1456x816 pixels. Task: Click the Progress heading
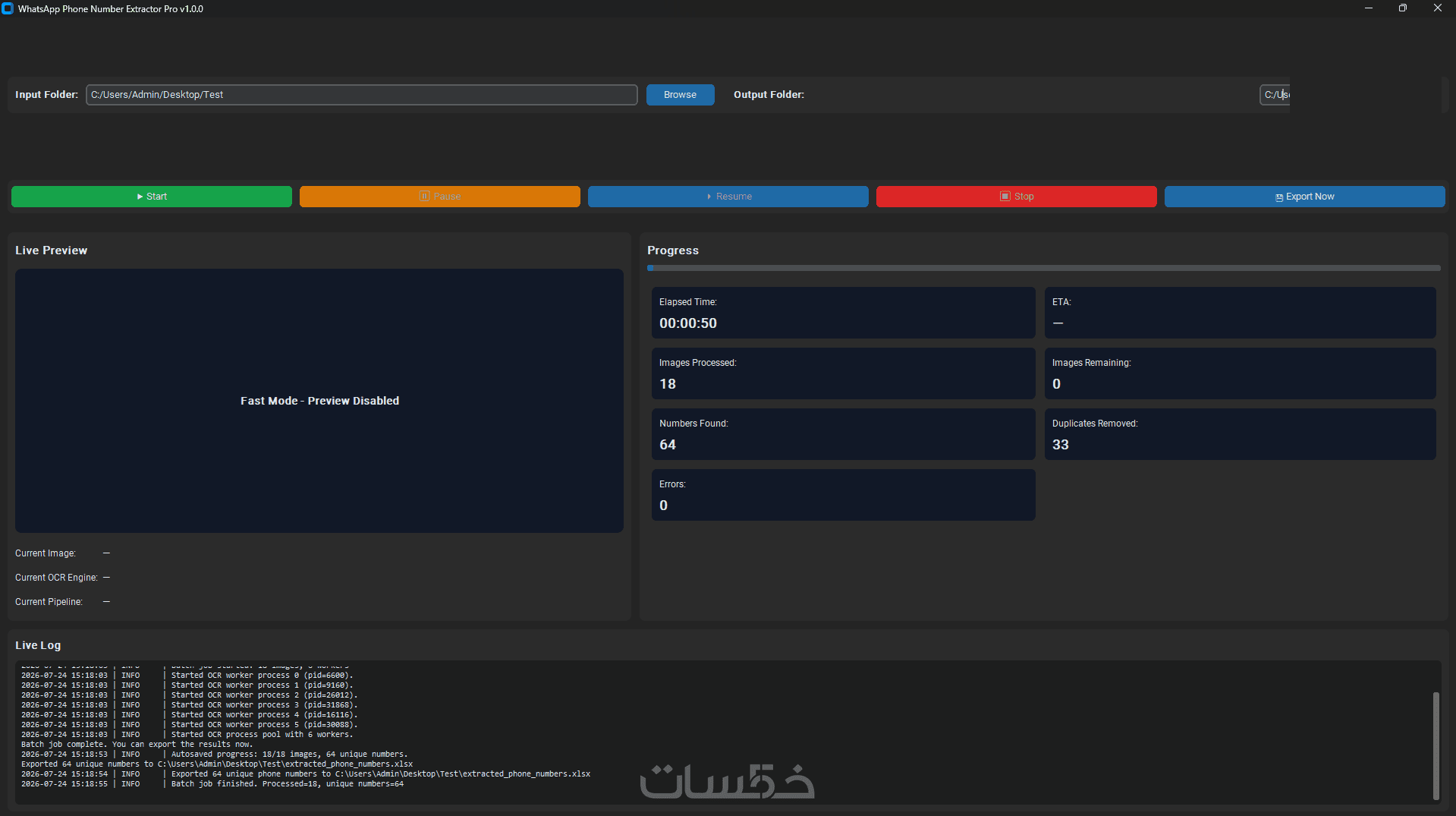pyautogui.click(x=673, y=250)
